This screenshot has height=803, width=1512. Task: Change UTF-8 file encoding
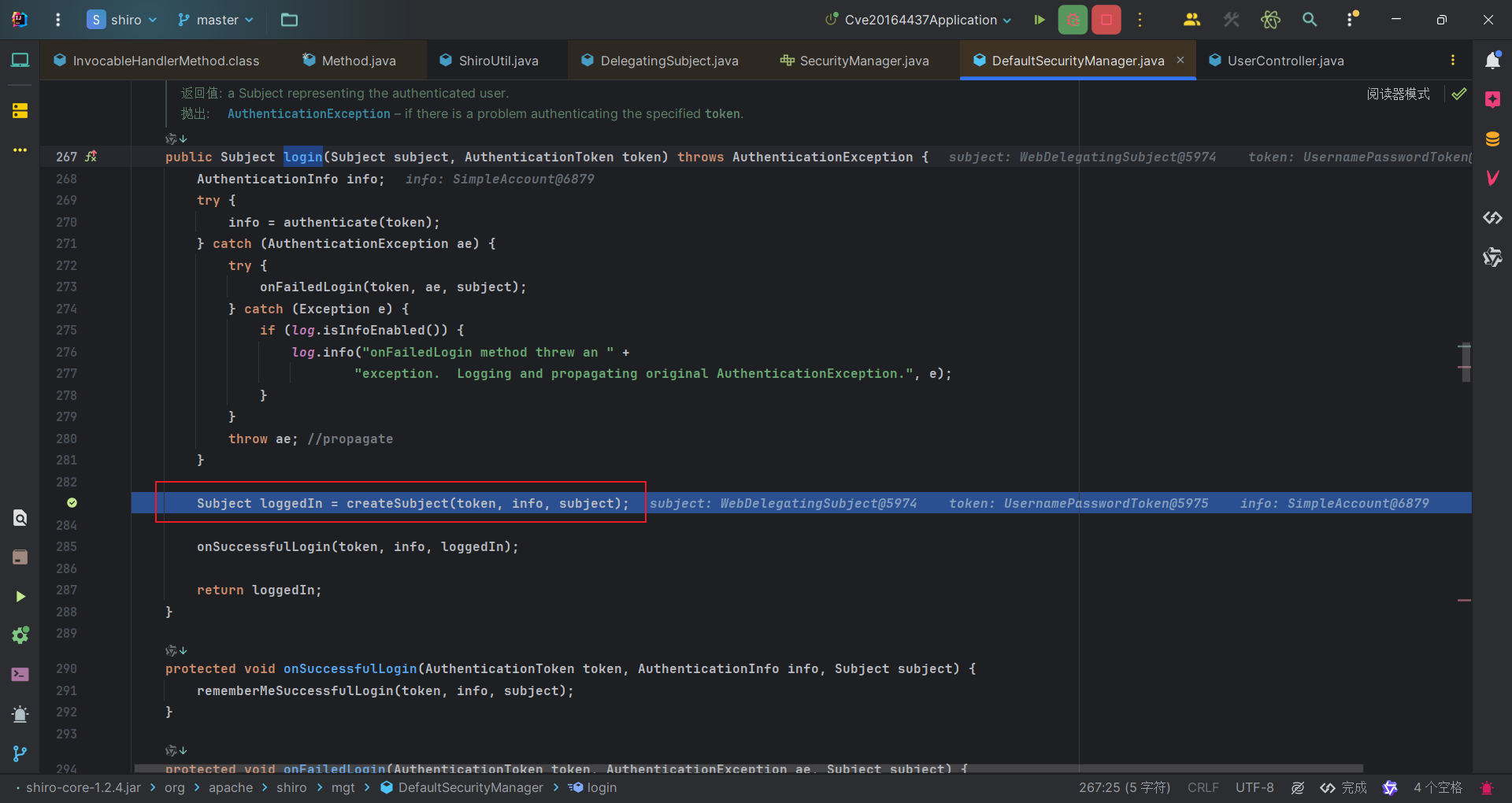(1254, 787)
